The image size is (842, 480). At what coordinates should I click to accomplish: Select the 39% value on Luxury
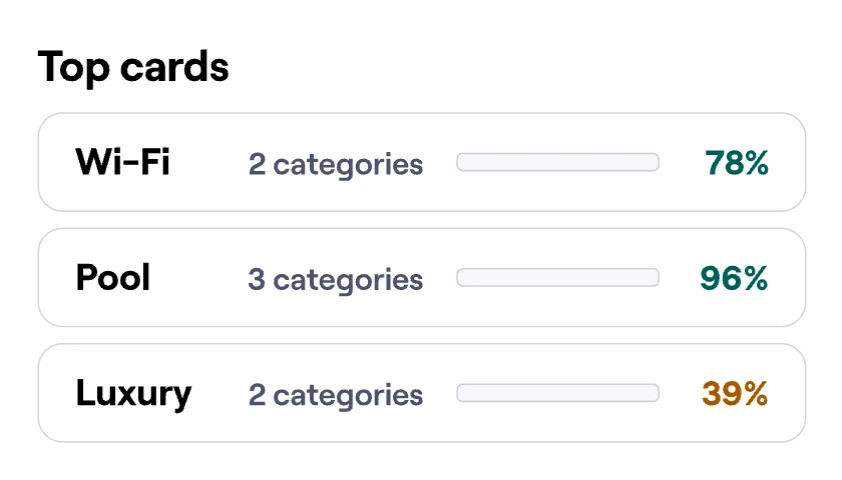pyautogui.click(x=734, y=394)
